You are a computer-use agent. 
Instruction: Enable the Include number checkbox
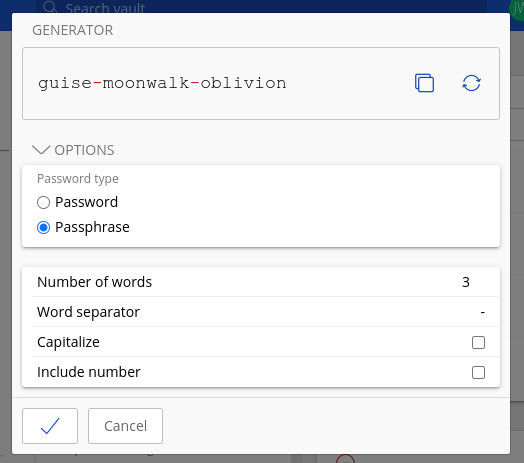pos(478,372)
